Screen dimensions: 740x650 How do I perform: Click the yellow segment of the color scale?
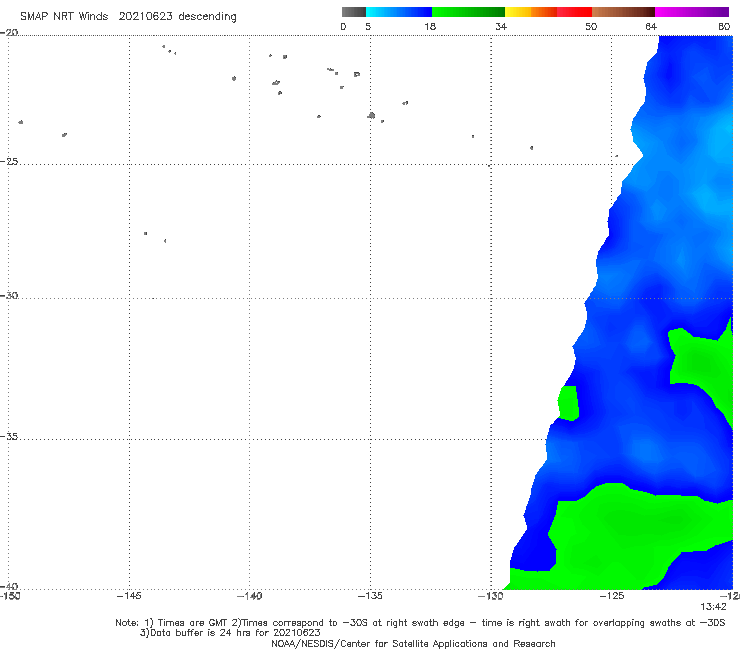click(518, 12)
